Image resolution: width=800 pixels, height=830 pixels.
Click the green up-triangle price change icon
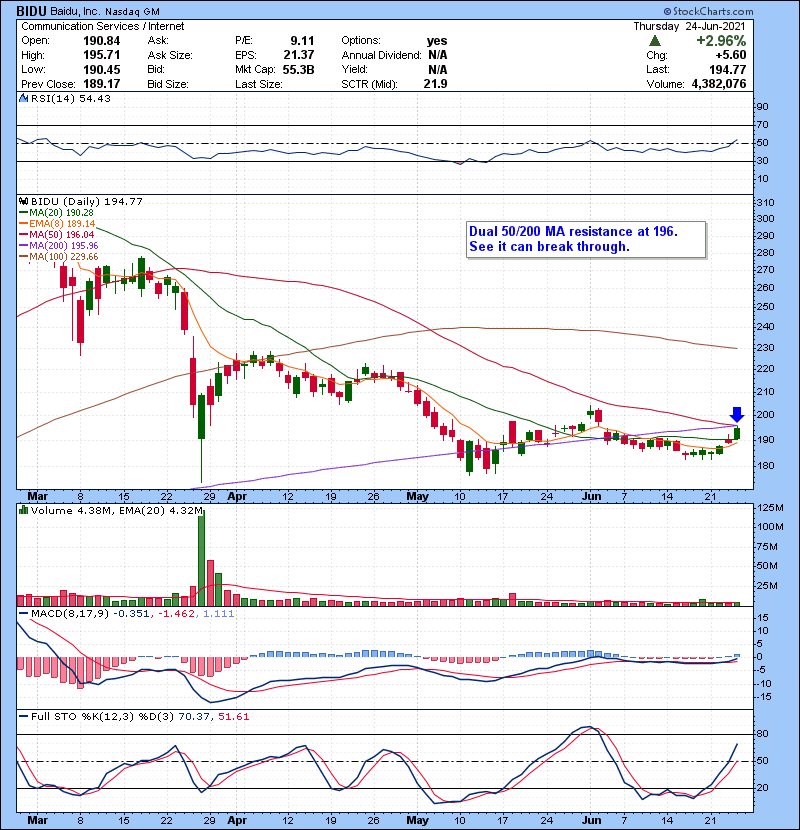655,41
